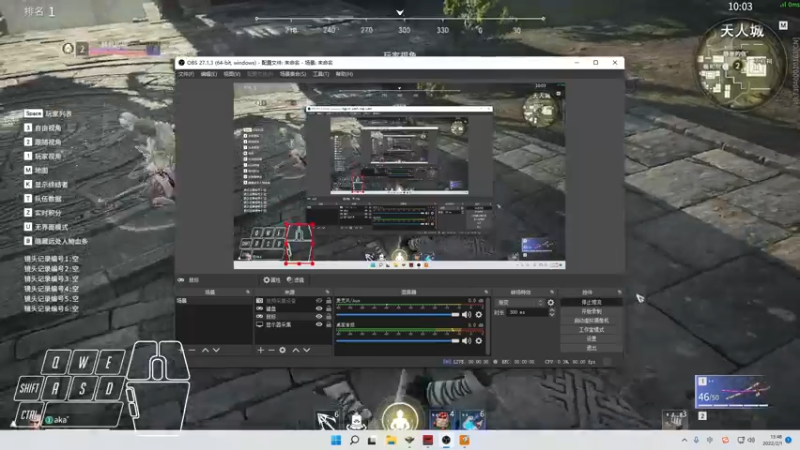Click the microphone icon in system tray
Screen dimensions: 800x450
[696, 440]
